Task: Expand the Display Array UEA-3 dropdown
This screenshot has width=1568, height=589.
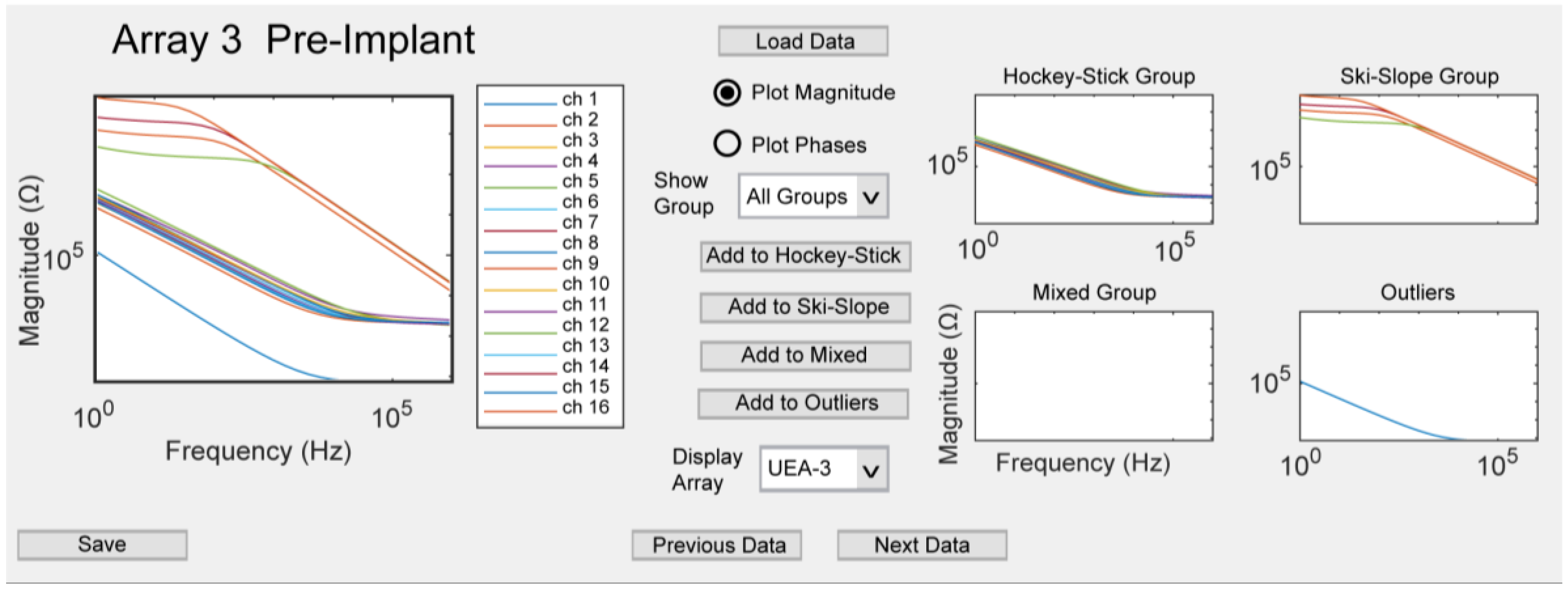Action: (x=823, y=468)
